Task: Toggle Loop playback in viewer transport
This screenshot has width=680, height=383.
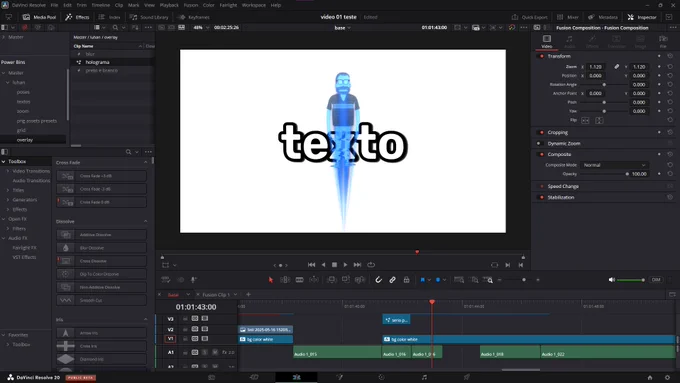Action: click(x=371, y=265)
